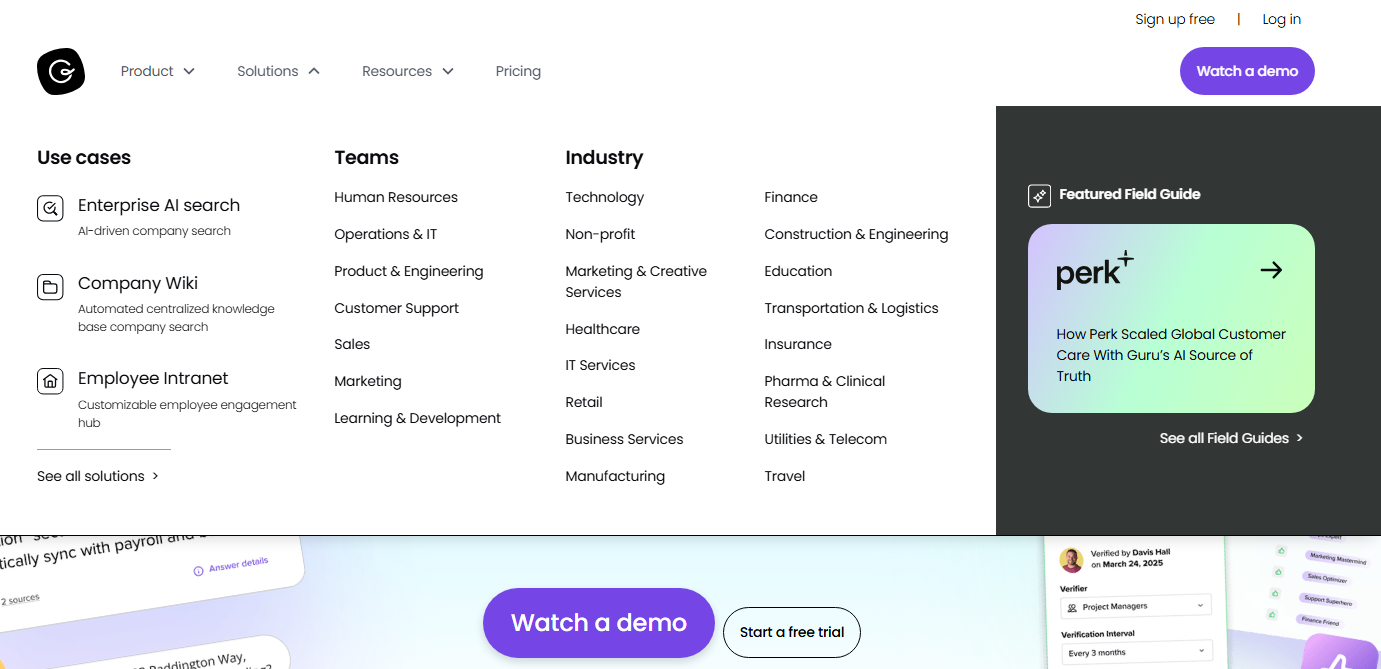Open the Enterprise AI search icon

point(50,208)
